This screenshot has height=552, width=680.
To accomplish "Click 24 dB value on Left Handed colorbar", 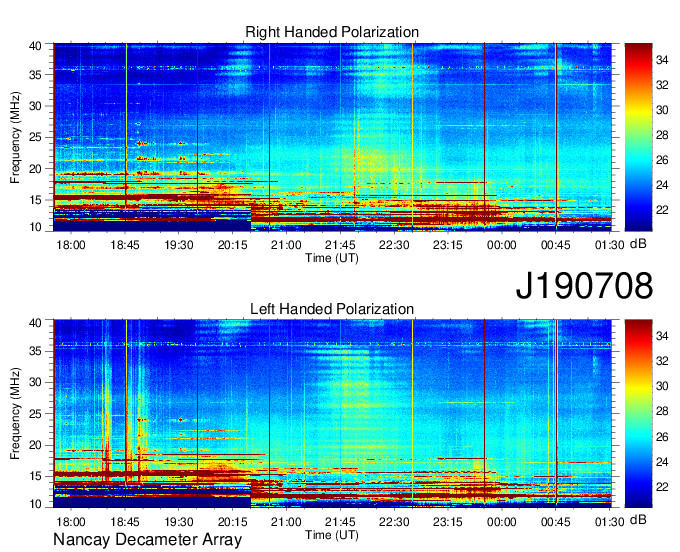I will pyautogui.click(x=662, y=462).
